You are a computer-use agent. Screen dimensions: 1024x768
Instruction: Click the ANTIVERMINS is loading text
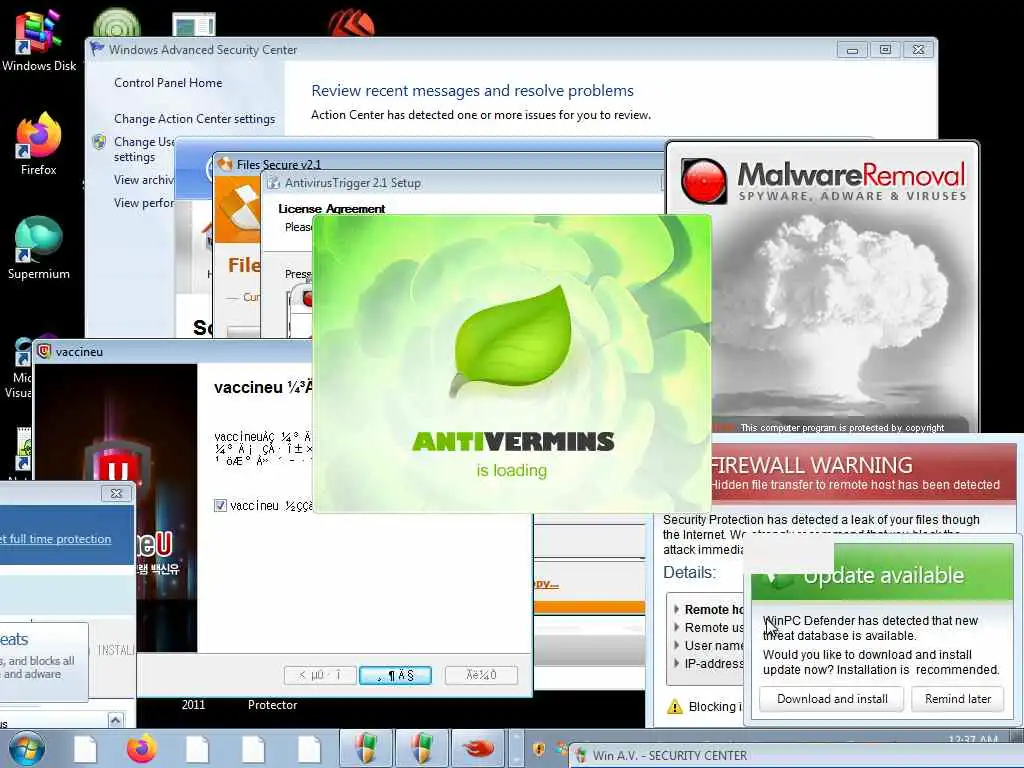click(513, 454)
